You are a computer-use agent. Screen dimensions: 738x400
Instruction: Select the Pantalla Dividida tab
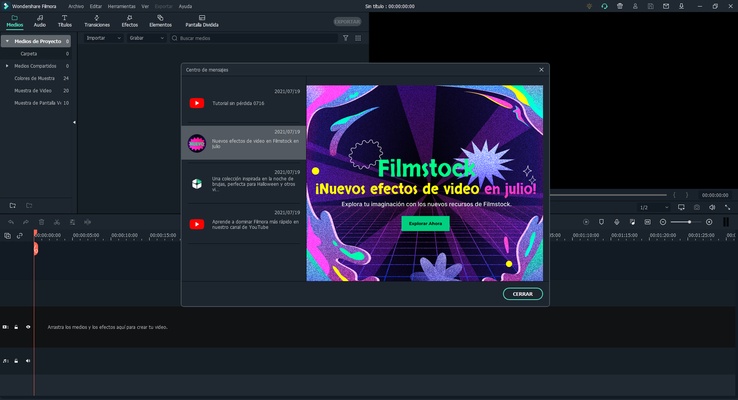(x=202, y=21)
